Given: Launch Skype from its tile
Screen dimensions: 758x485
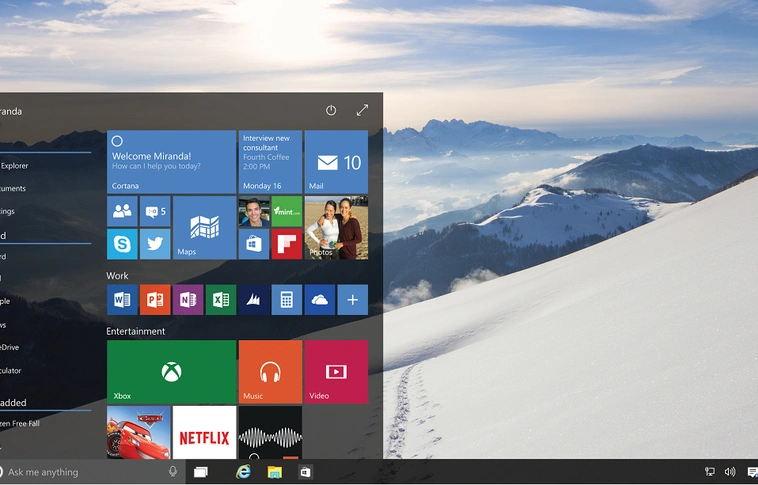Looking at the screenshot, I should coord(122,244).
